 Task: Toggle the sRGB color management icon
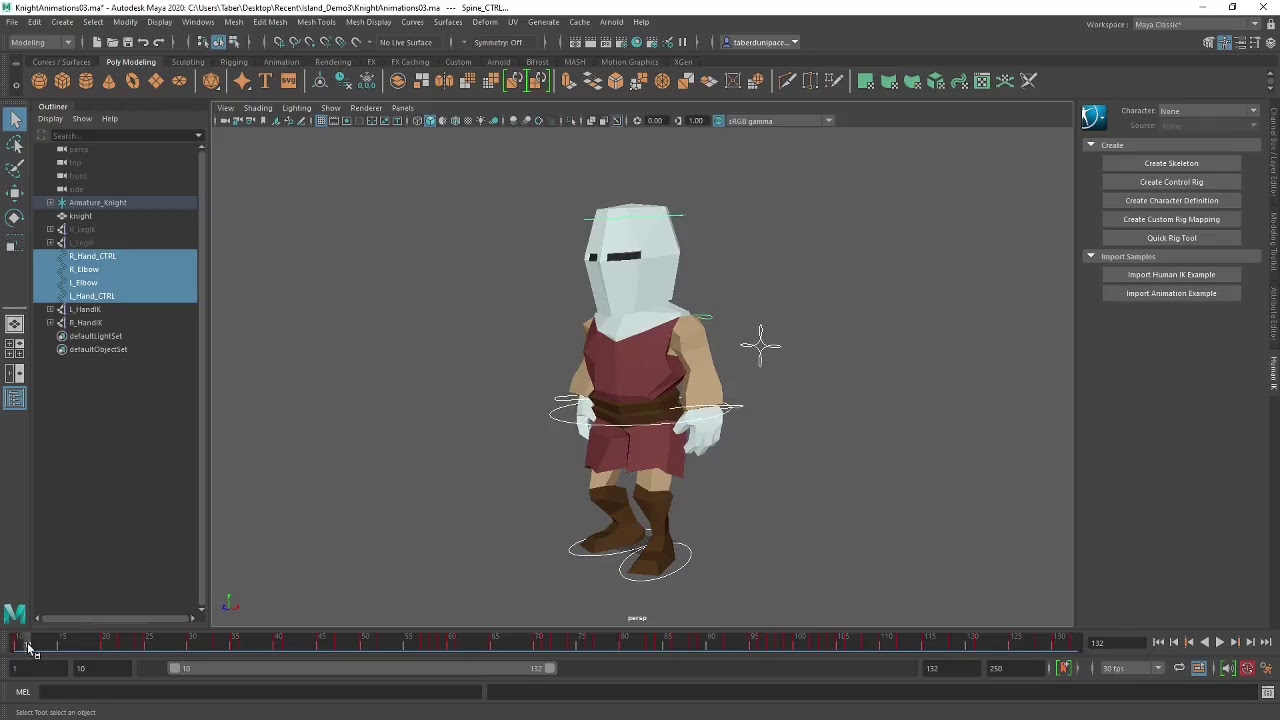pyautogui.click(x=718, y=121)
